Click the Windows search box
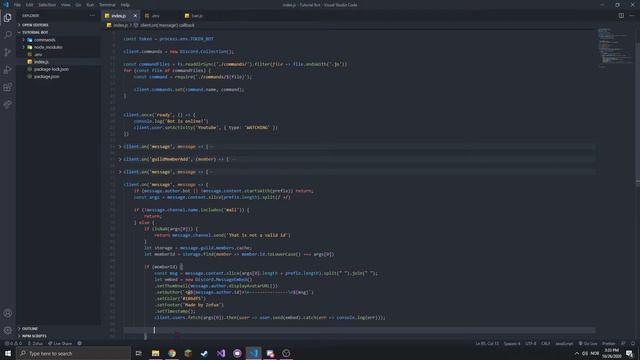The height and width of the screenshot is (360, 640). (x=73, y=353)
